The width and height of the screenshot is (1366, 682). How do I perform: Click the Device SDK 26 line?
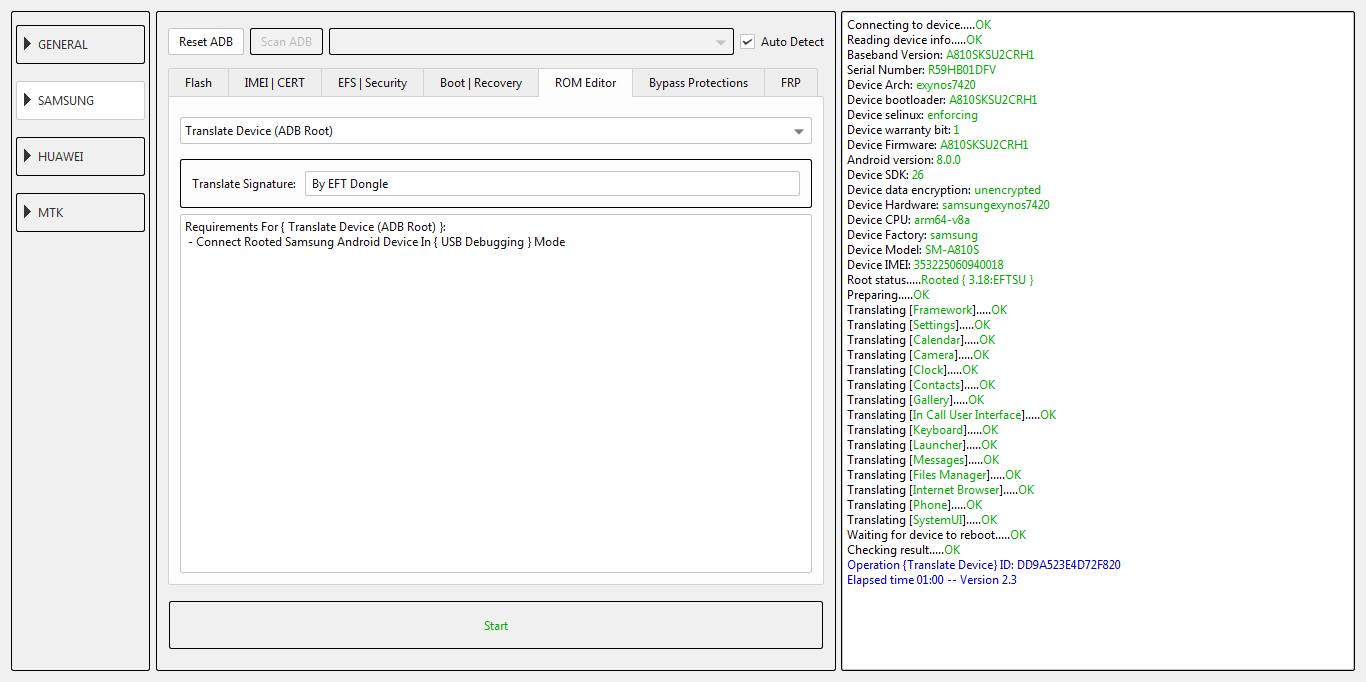click(x=885, y=175)
